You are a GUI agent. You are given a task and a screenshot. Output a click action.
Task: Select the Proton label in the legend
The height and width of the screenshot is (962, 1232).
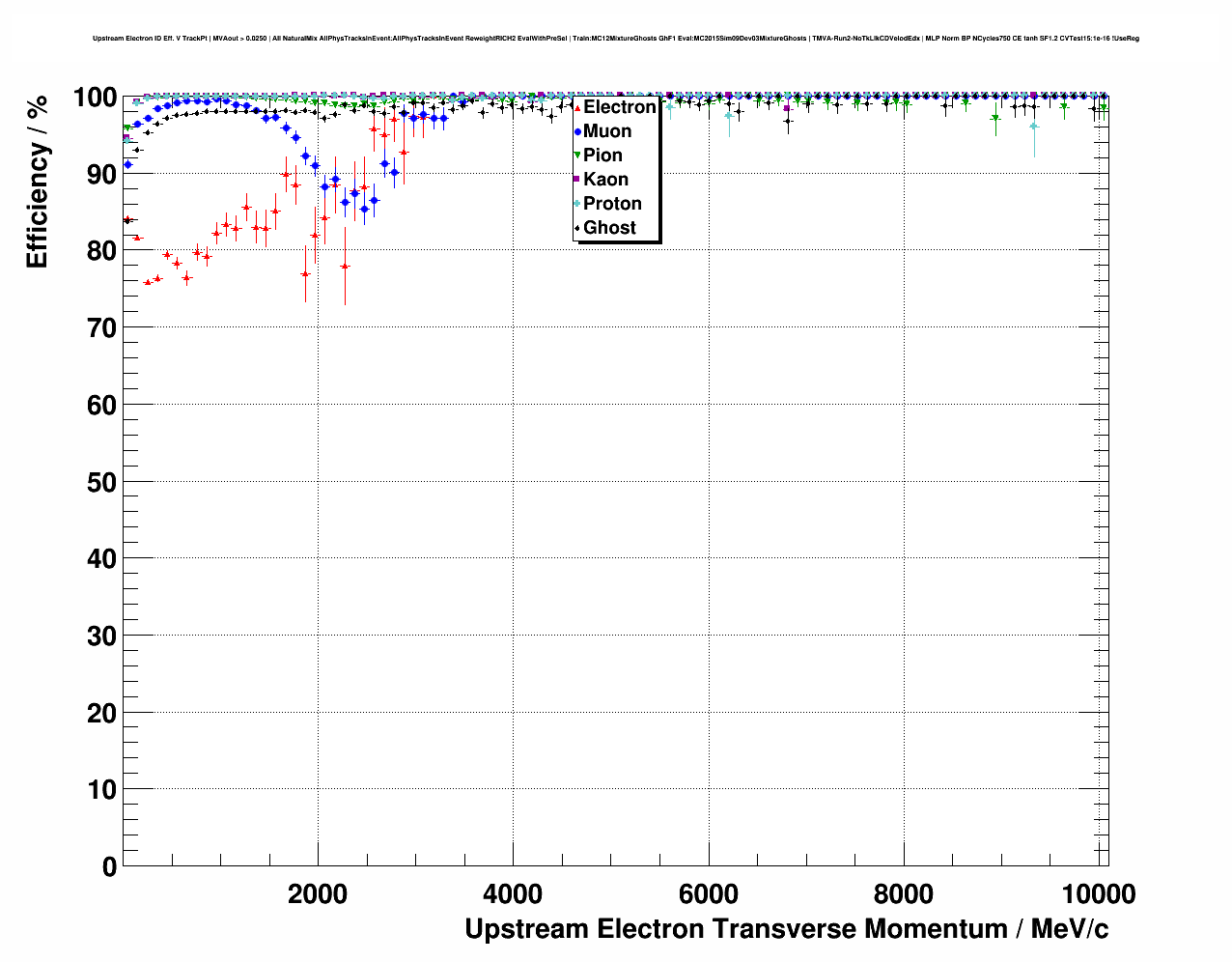click(x=612, y=204)
